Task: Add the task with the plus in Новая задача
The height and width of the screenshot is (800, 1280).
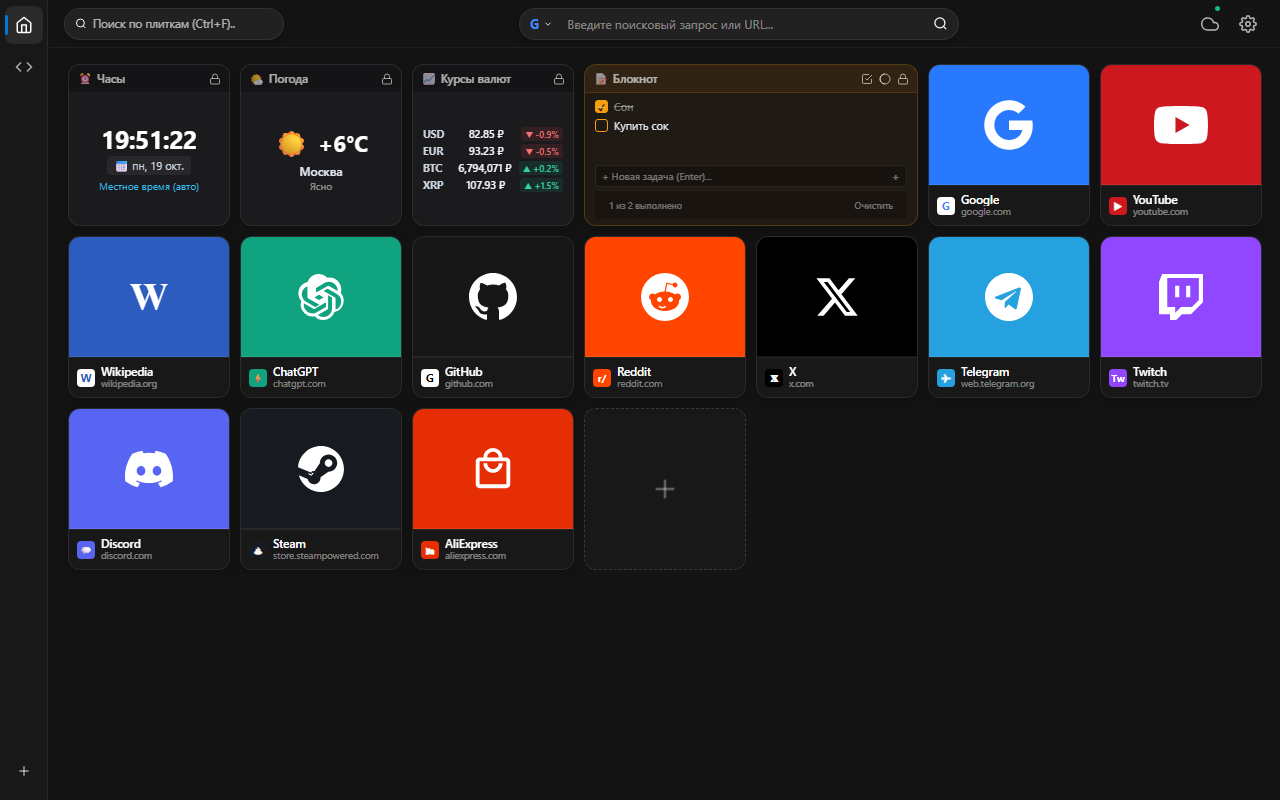Action: coord(895,177)
